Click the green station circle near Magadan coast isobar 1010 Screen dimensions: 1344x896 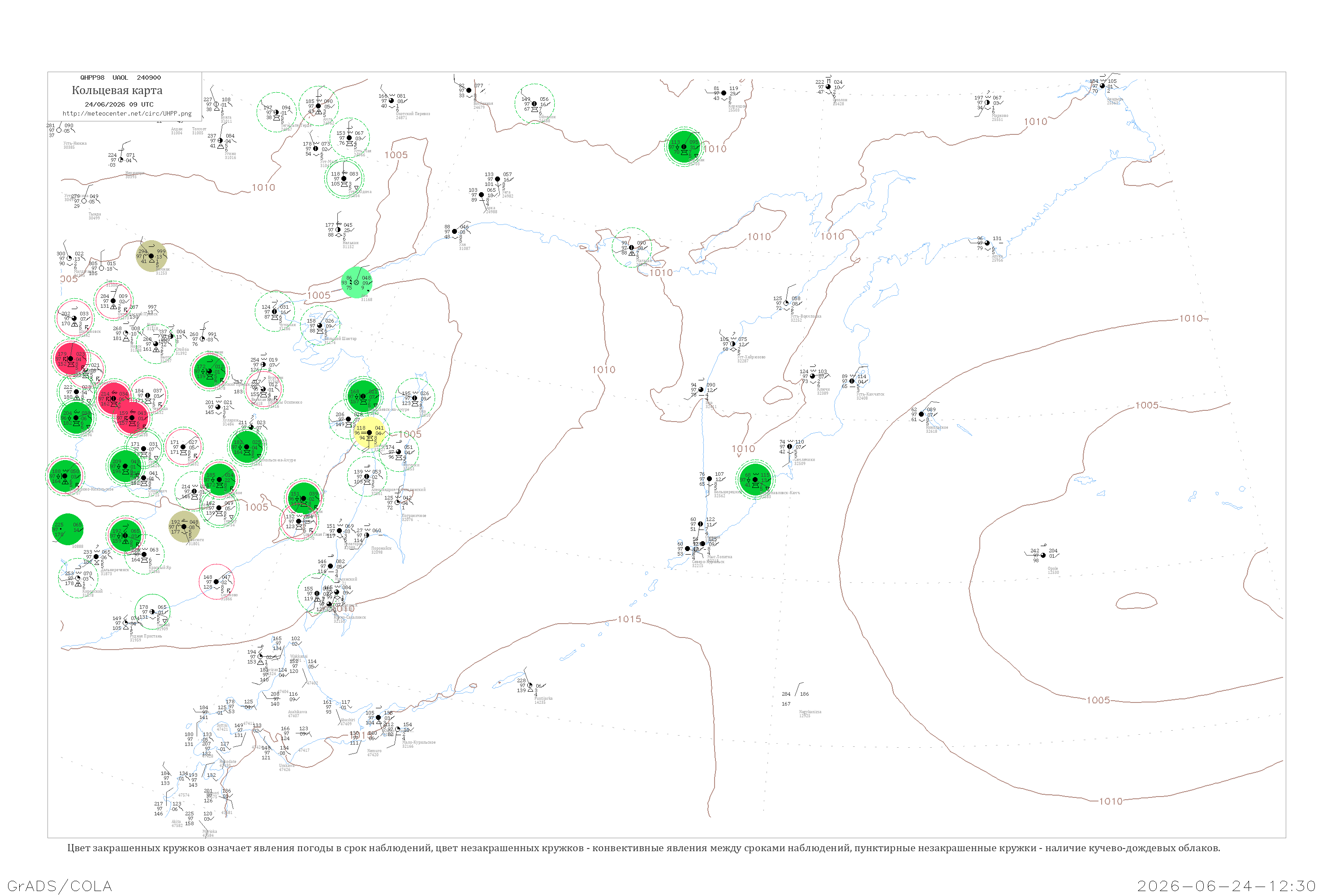[x=684, y=147]
